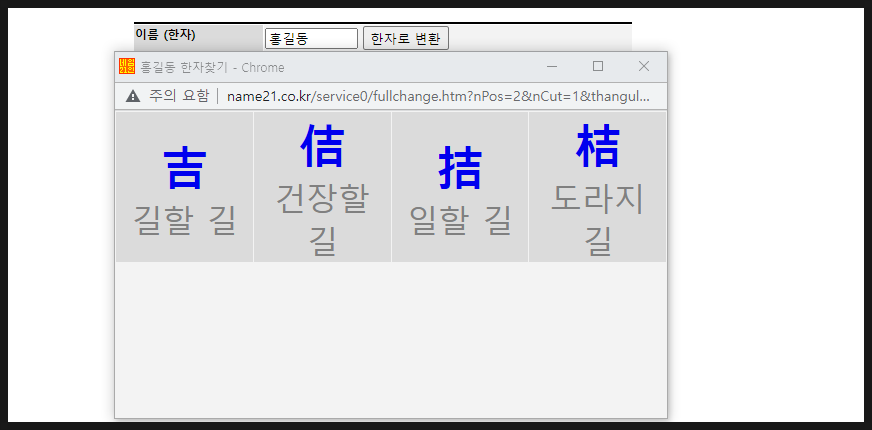Select the hanja 佶 (건장할 길)
872x430 pixels.
point(323,146)
